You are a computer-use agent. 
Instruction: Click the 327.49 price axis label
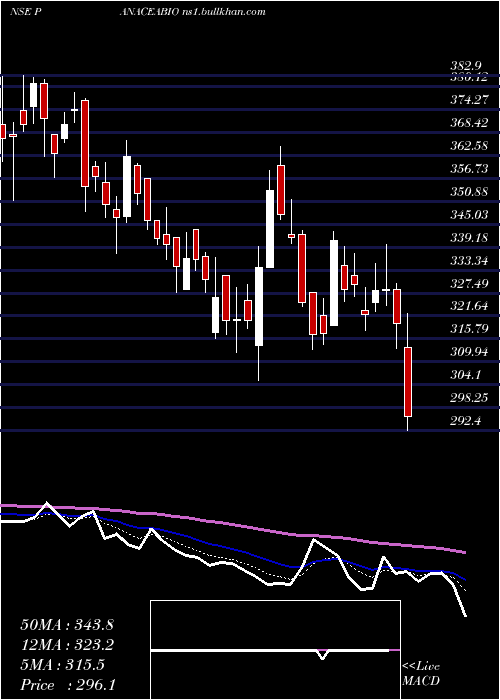point(469,284)
